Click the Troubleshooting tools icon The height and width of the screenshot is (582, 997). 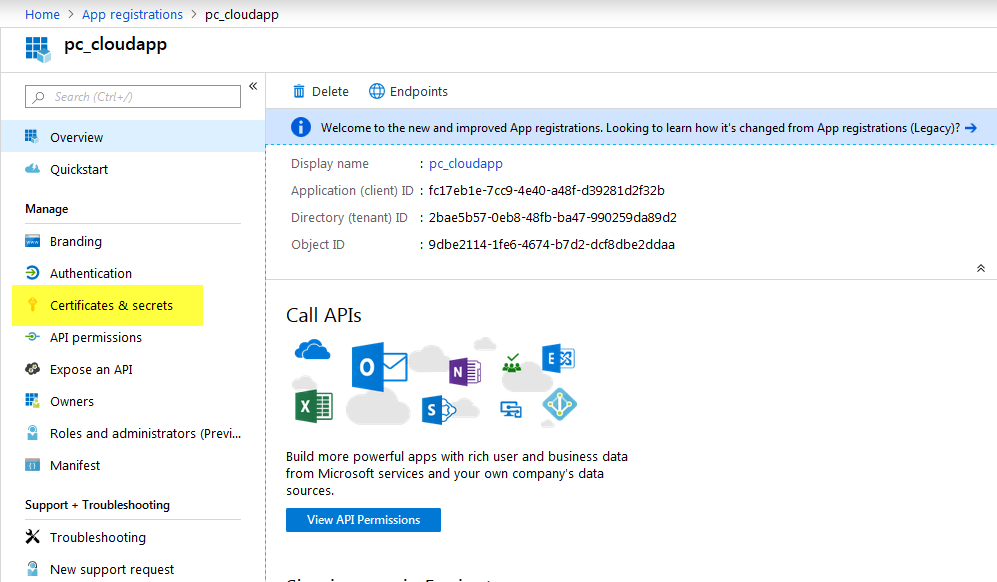tap(32, 537)
